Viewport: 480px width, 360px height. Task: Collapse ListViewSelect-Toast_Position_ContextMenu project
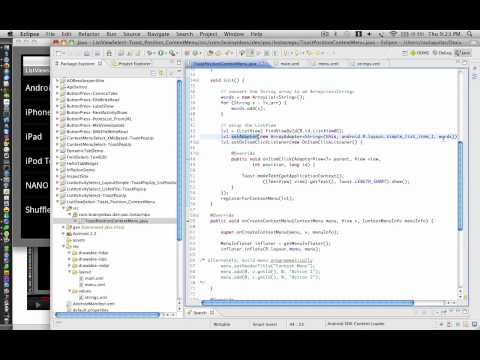coord(57,202)
